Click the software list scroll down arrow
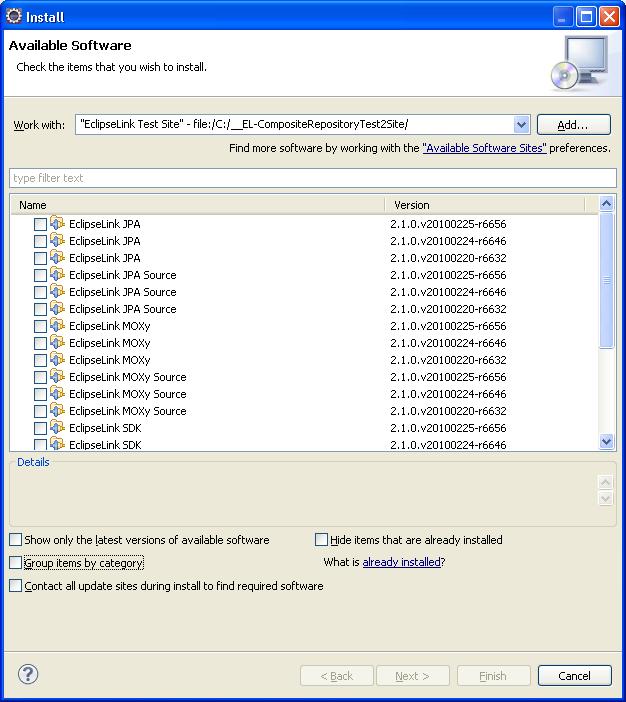The width and height of the screenshot is (626, 702). click(606, 441)
